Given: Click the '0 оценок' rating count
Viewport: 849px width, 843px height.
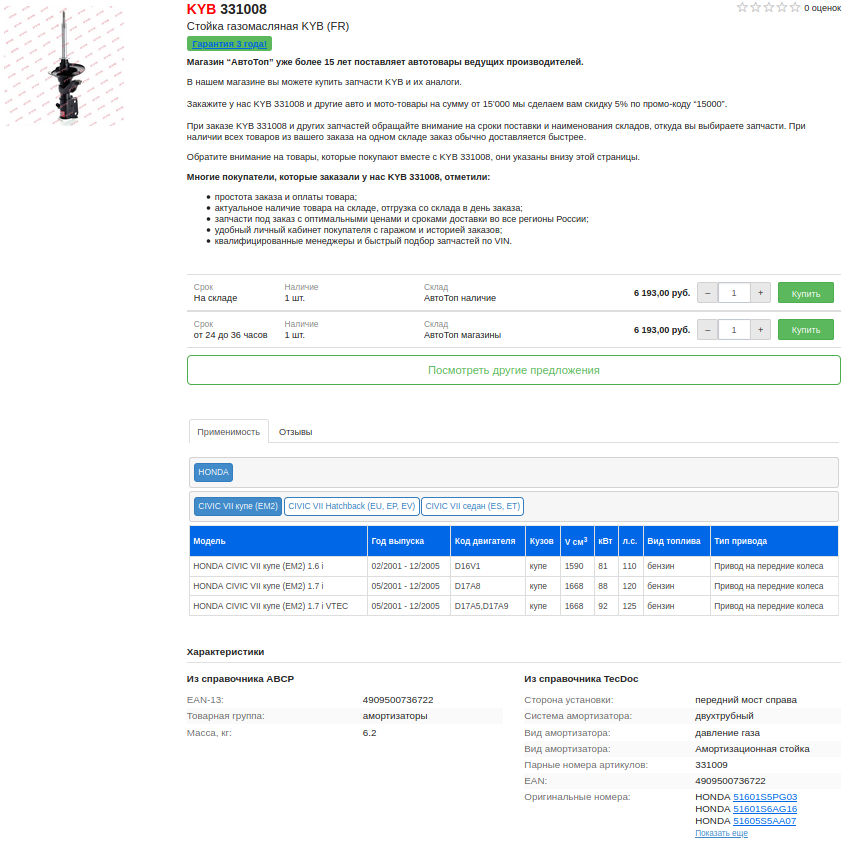Looking at the screenshot, I should 822,8.
